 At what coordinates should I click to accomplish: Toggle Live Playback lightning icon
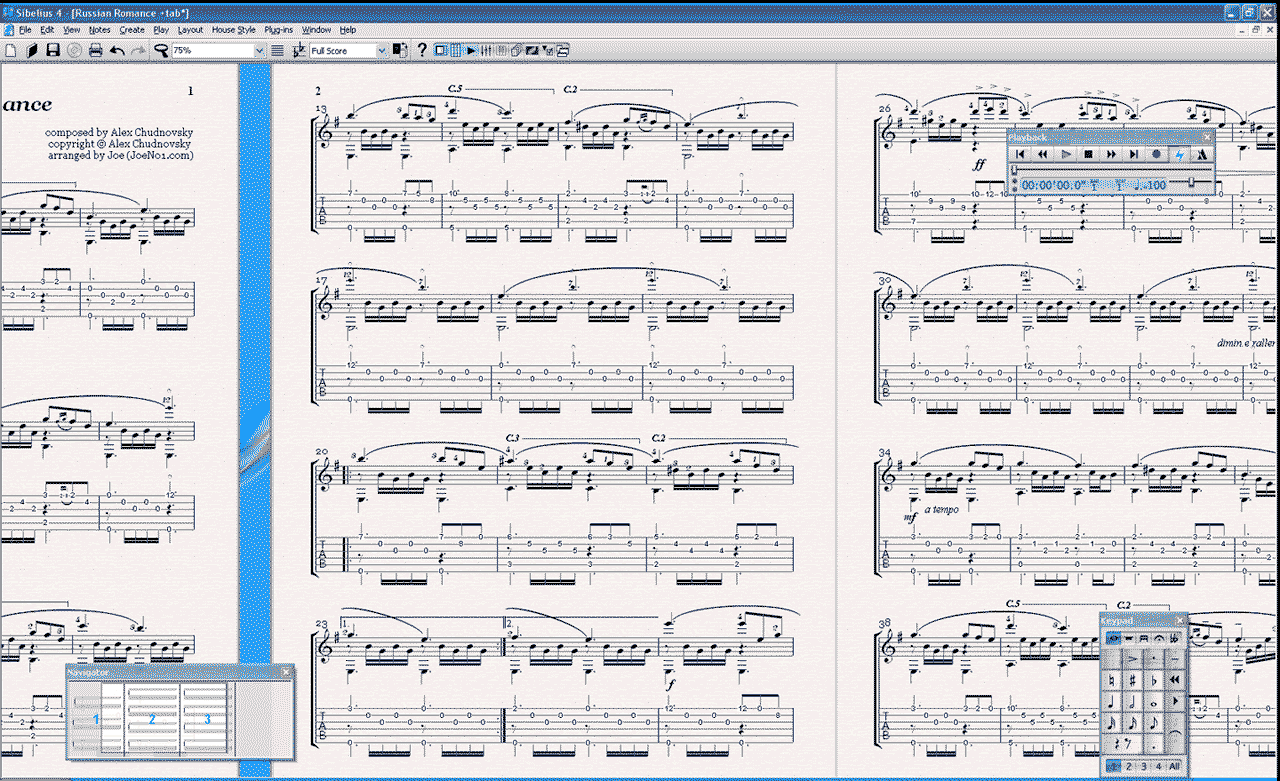(x=1180, y=154)
